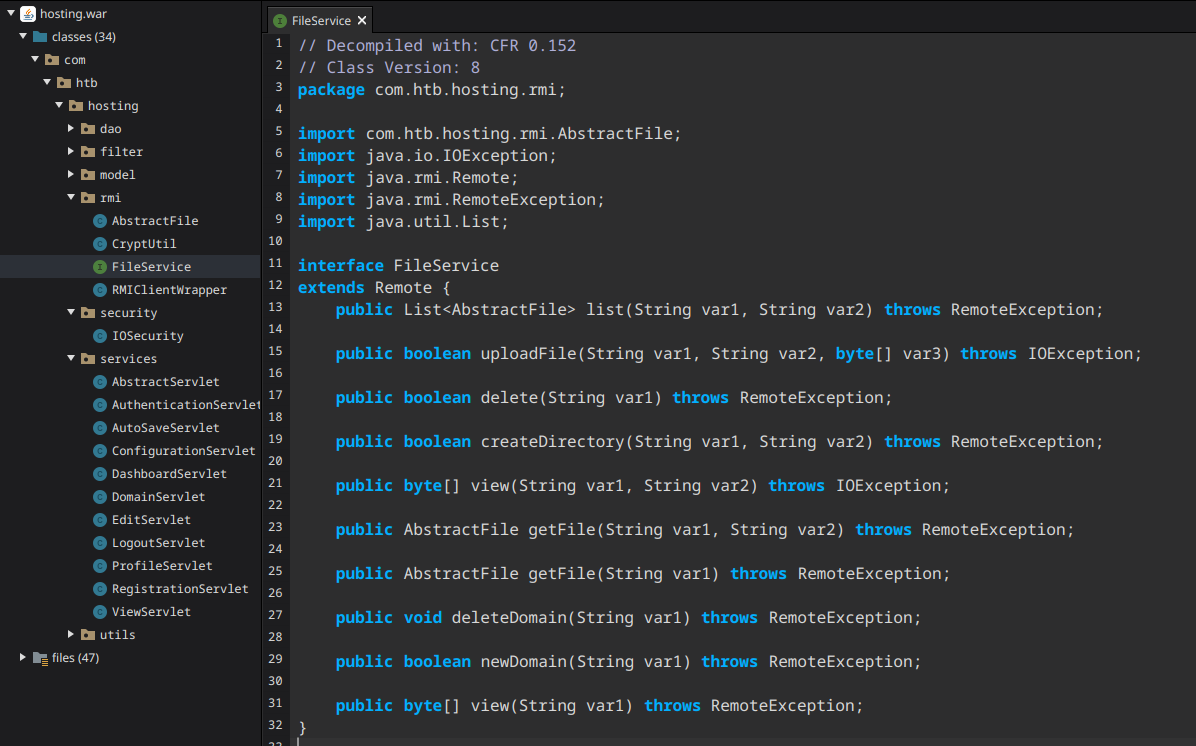Click the CFR 0.152 decompiler comment
The width and height of the screenshot is (1196, 746).
coord(437,46)
